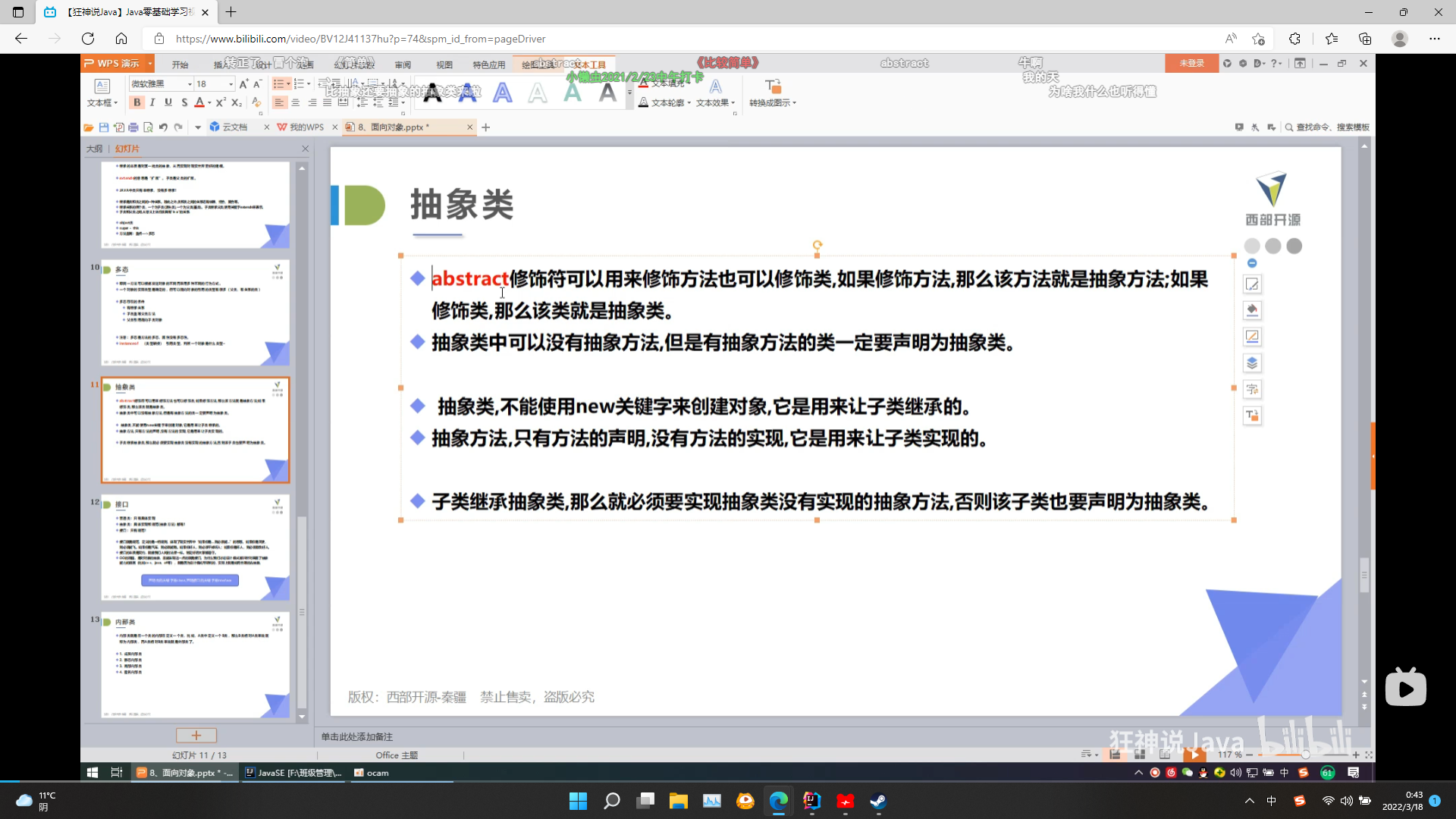Switch to the 我的WPS document tab
This screenshot has width=1456, height=819.
pos(305,127)
